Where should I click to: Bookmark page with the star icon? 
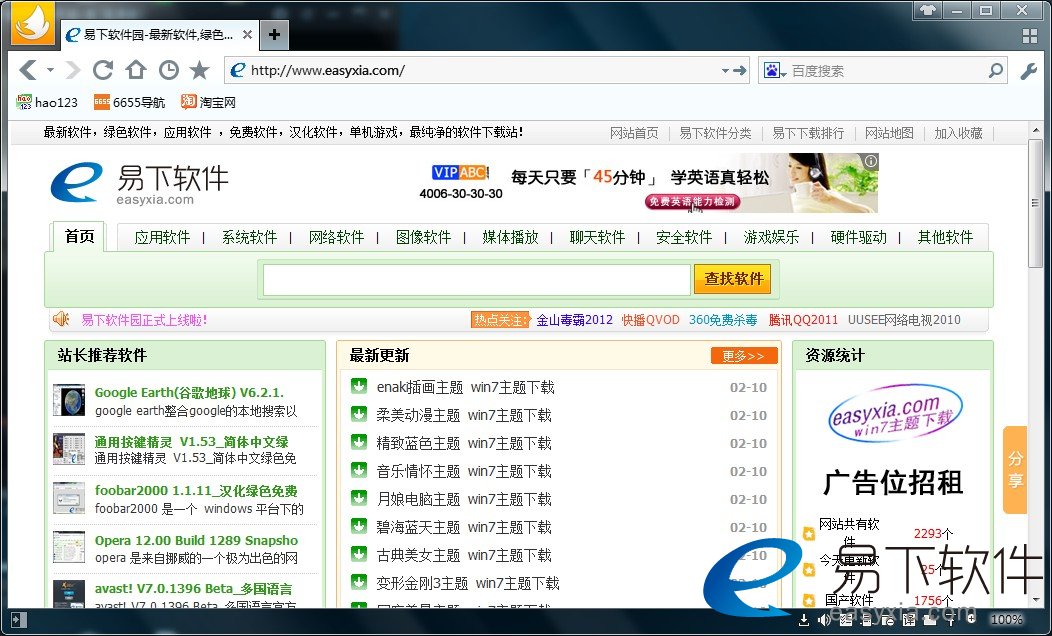click(200, 70)
